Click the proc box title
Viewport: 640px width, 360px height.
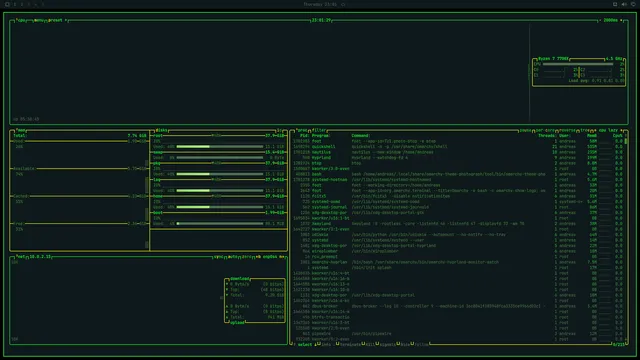click(302, 130)
